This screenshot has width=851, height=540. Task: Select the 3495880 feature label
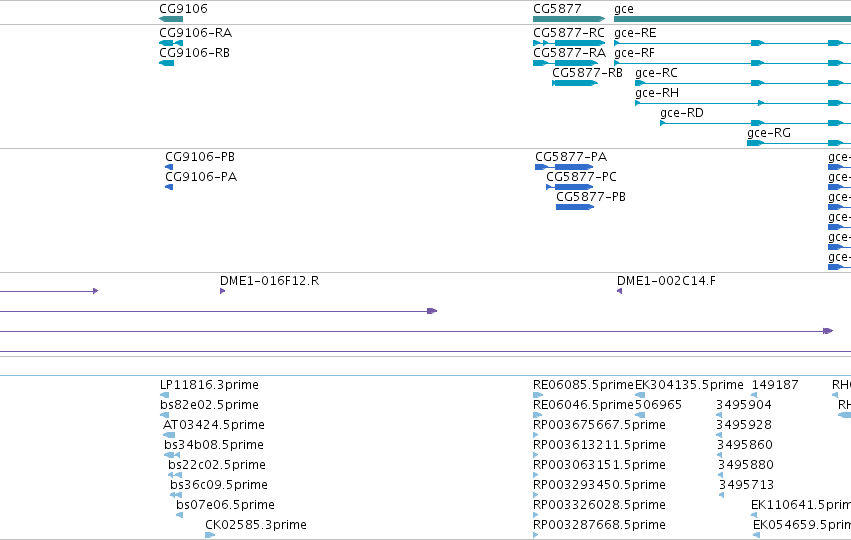point(746,465)
